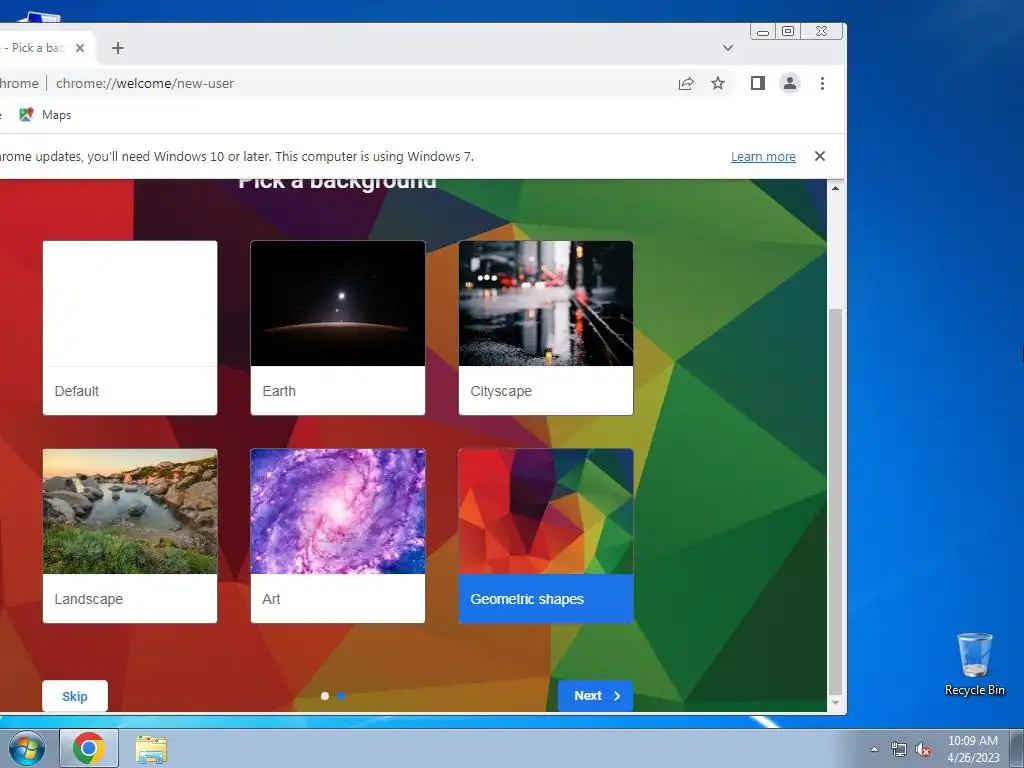Select the Default background card
The height and width of the screenshot is (768, 1024).
(x=130, y=328)
